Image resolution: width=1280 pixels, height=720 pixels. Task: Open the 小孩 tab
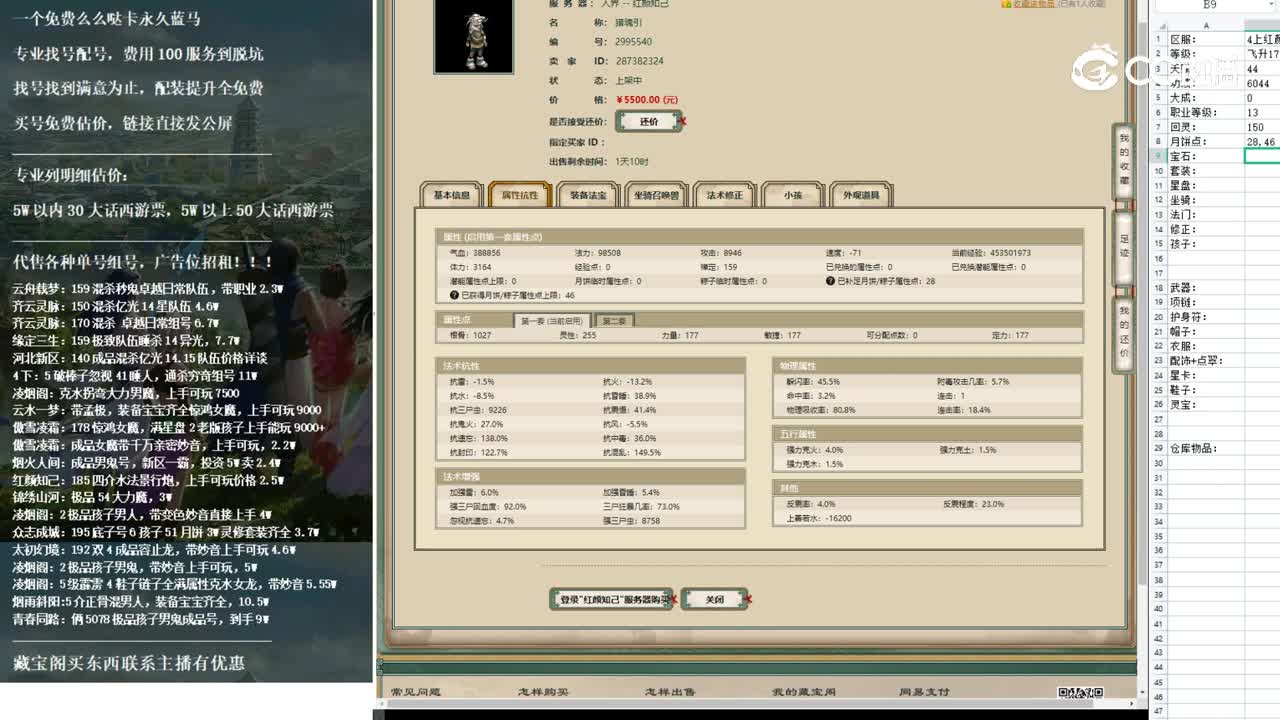coord(793,195)
